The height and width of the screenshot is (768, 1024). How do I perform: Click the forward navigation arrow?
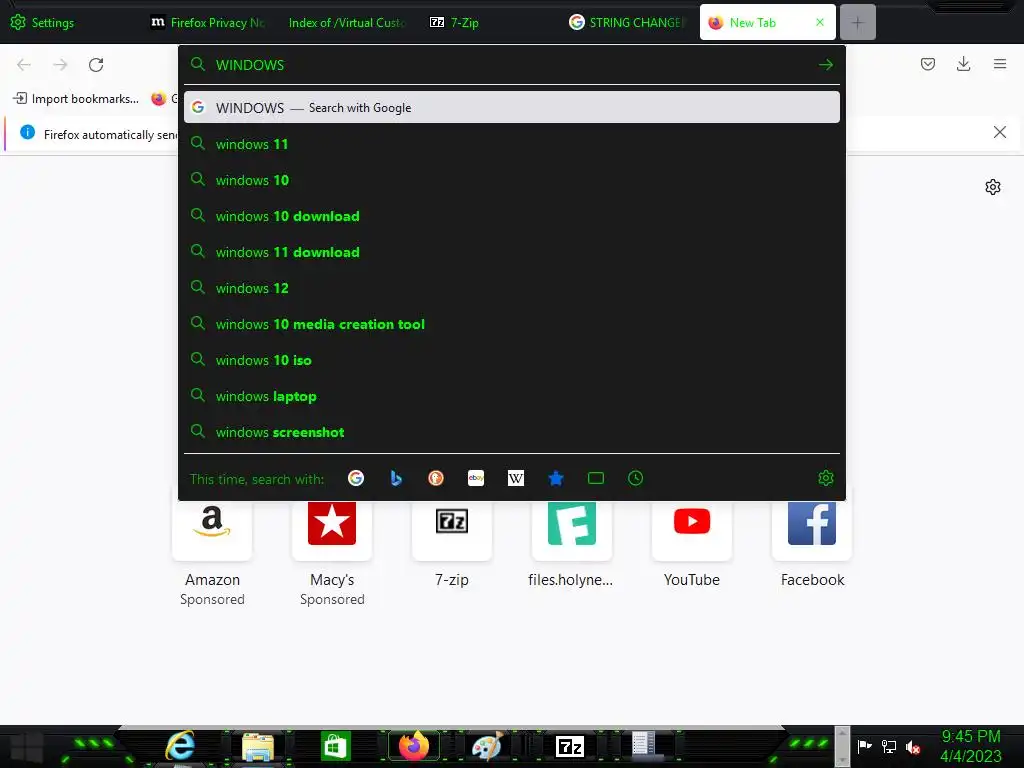(x=60, y=65)
